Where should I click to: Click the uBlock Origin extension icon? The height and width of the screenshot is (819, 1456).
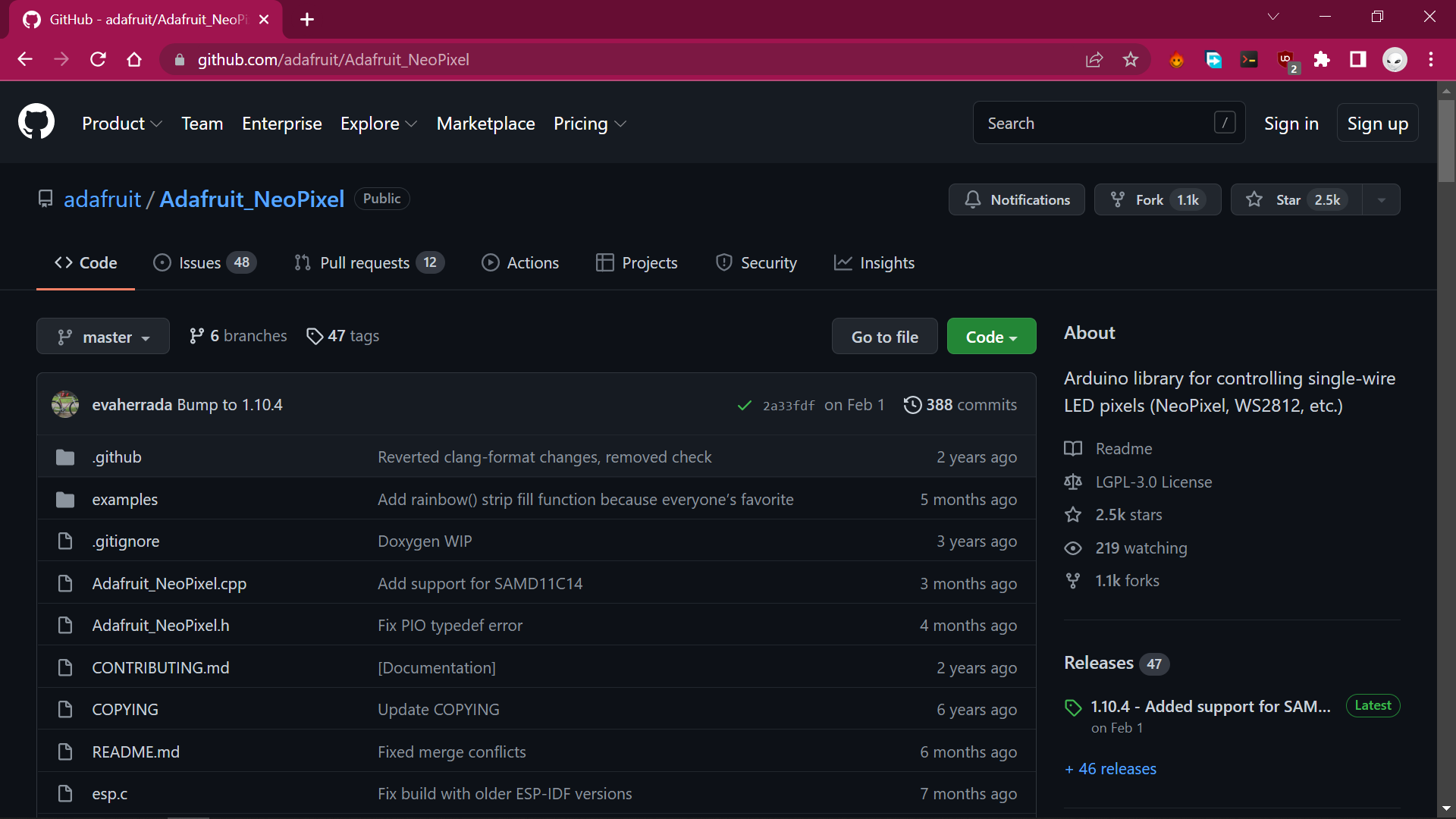coord(1287,60)
